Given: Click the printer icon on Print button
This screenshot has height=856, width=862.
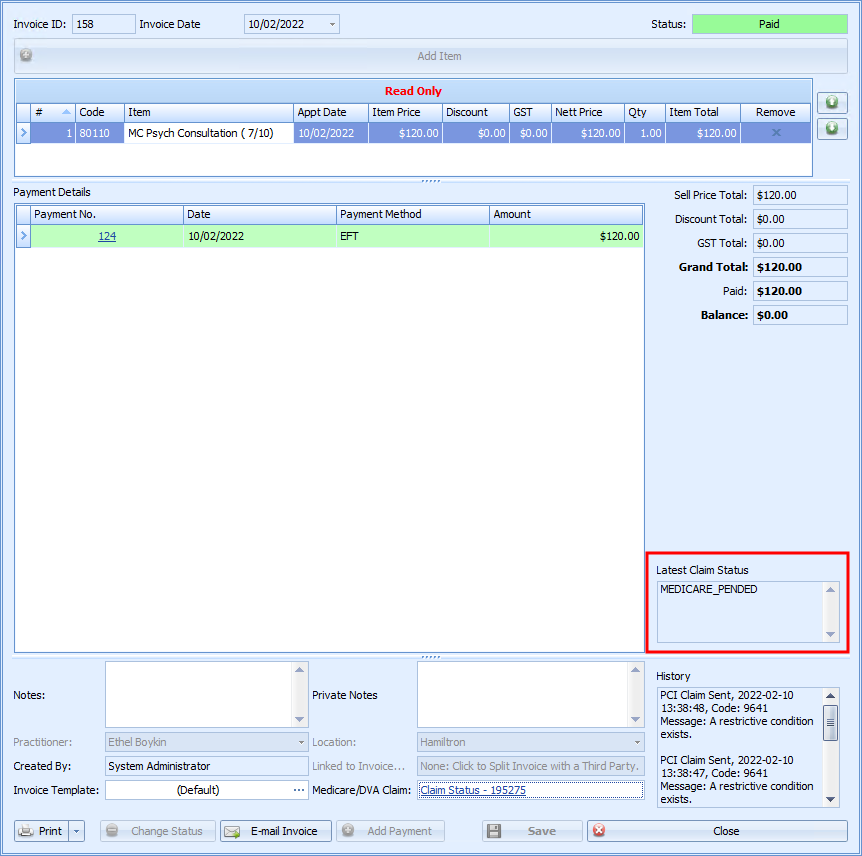Looking at the screenshot, I should tap(26, 831).
